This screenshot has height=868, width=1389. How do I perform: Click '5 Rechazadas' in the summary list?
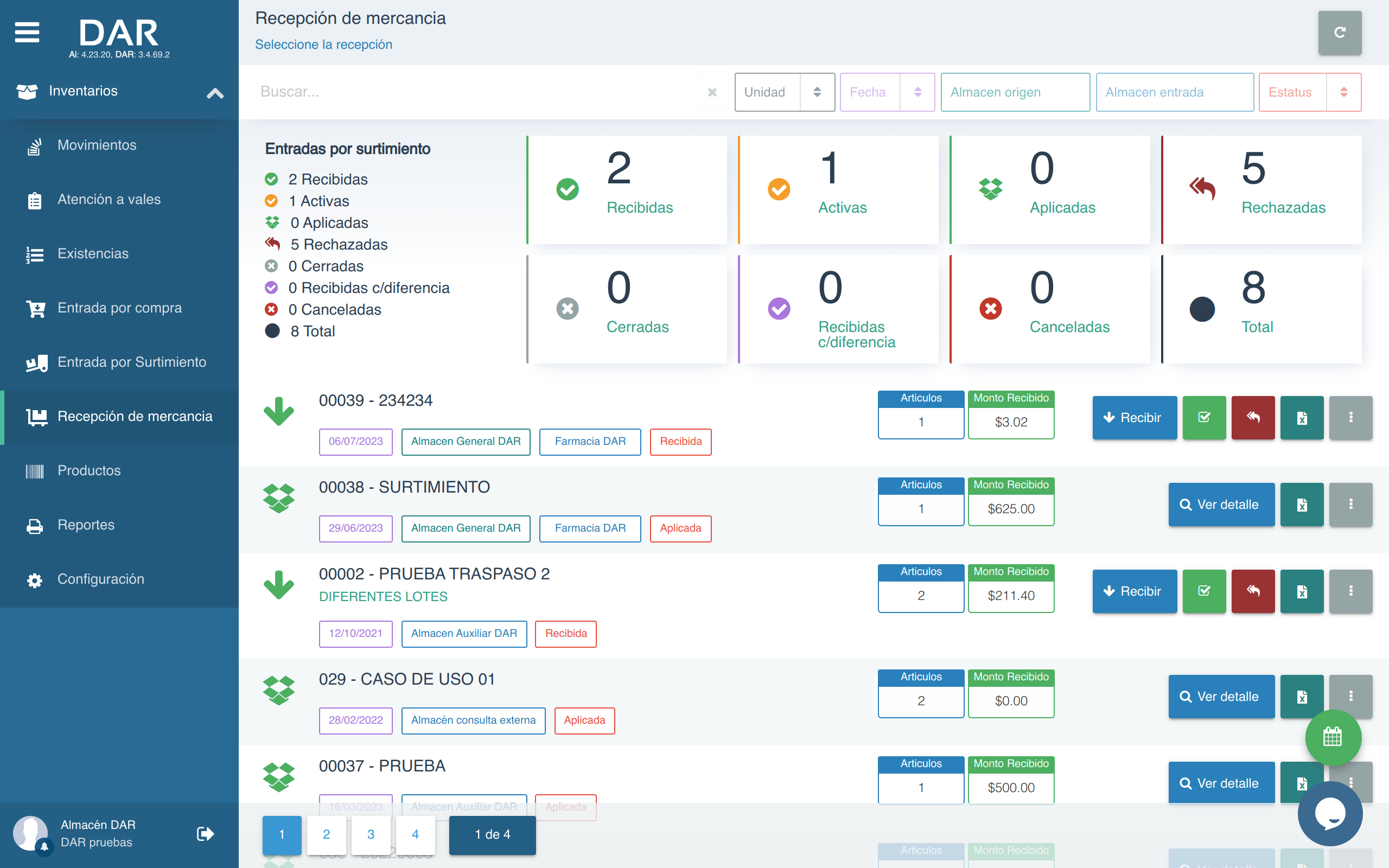pyautogui.click(x=339, y=245)
